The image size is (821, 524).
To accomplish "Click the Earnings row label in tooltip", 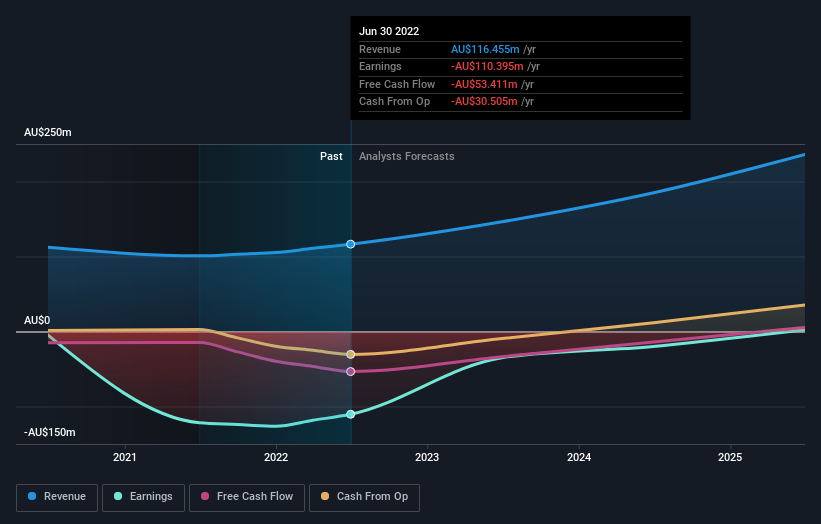I will point(380,66).
